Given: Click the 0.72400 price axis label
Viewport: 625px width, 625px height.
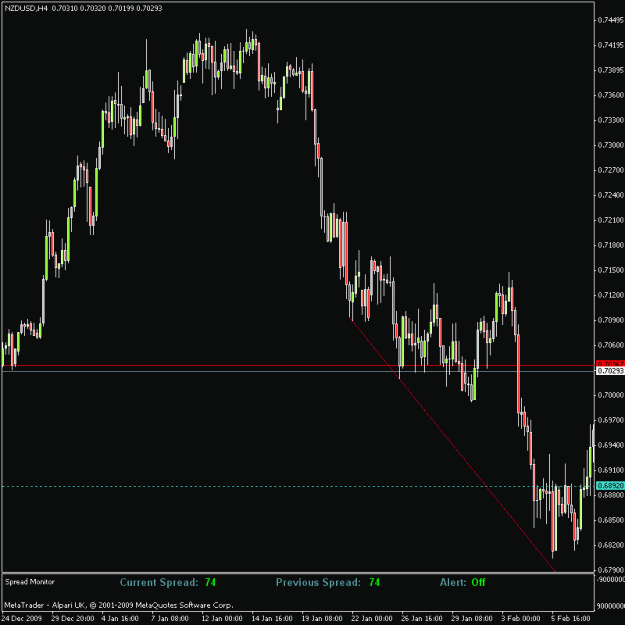Looking at the screenshot, I should 610,195.
